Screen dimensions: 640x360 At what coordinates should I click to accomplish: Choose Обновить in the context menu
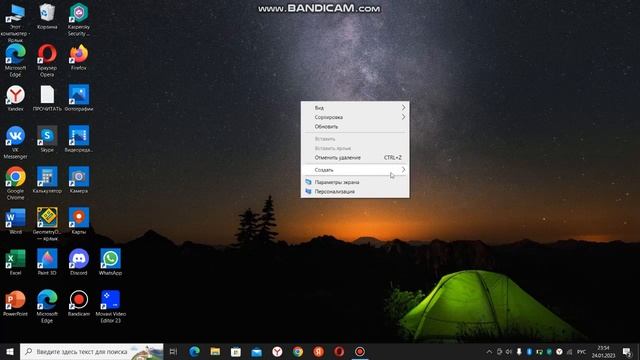click(355, 127)
